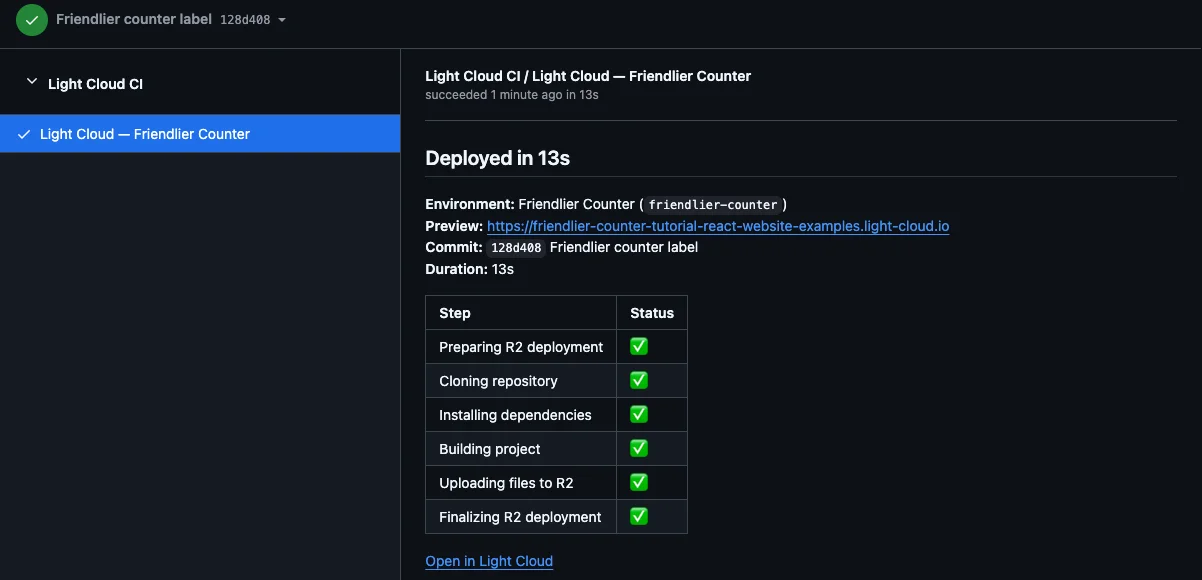Click the Uploading files to R2 status checkmark

click(x=639, y=482)
